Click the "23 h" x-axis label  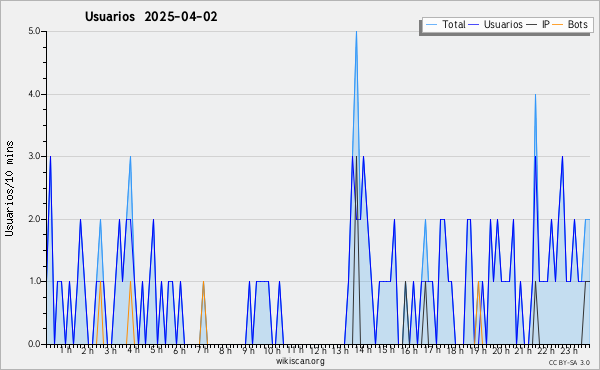[x=569, y=350]
